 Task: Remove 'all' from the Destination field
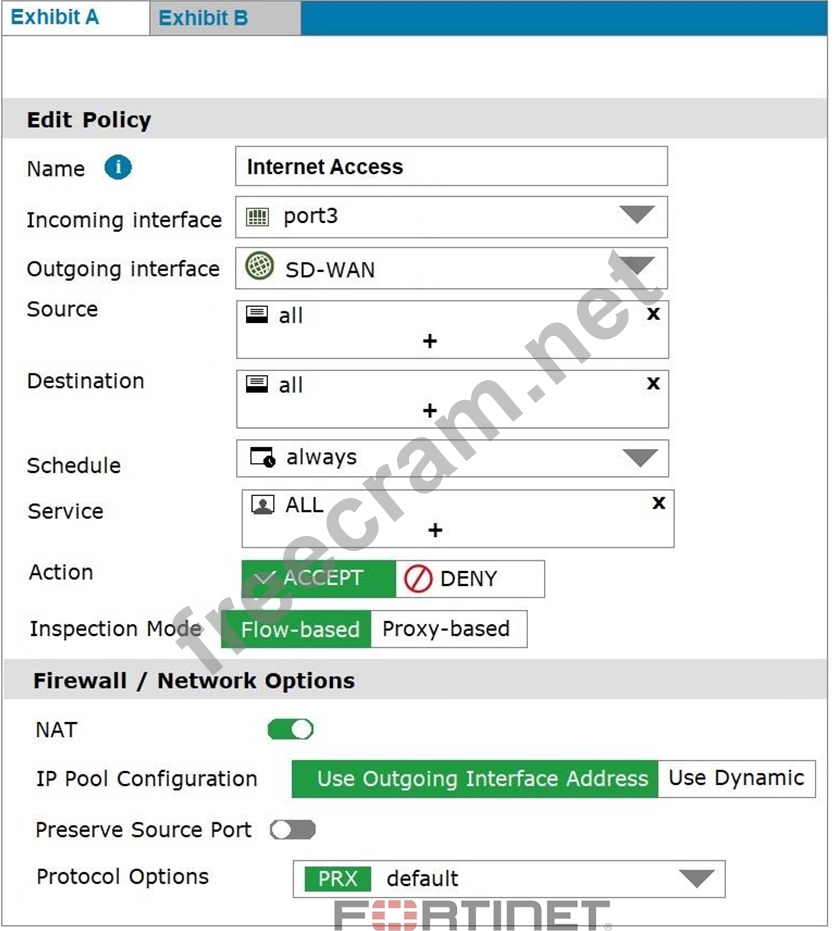[x=653, y=384]
